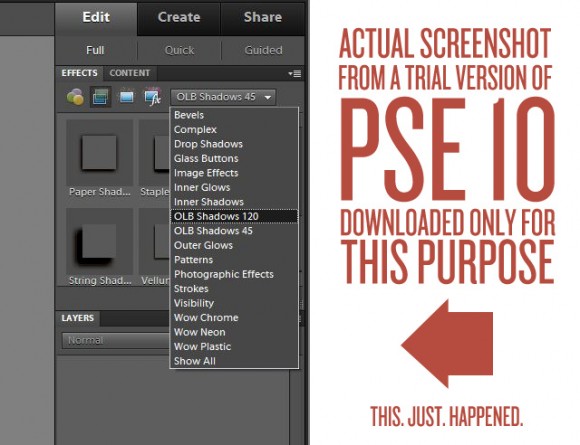Viewport: 580px width, 445px height.
Task: Switch to the Edit tab
Action: coord(96,17)
